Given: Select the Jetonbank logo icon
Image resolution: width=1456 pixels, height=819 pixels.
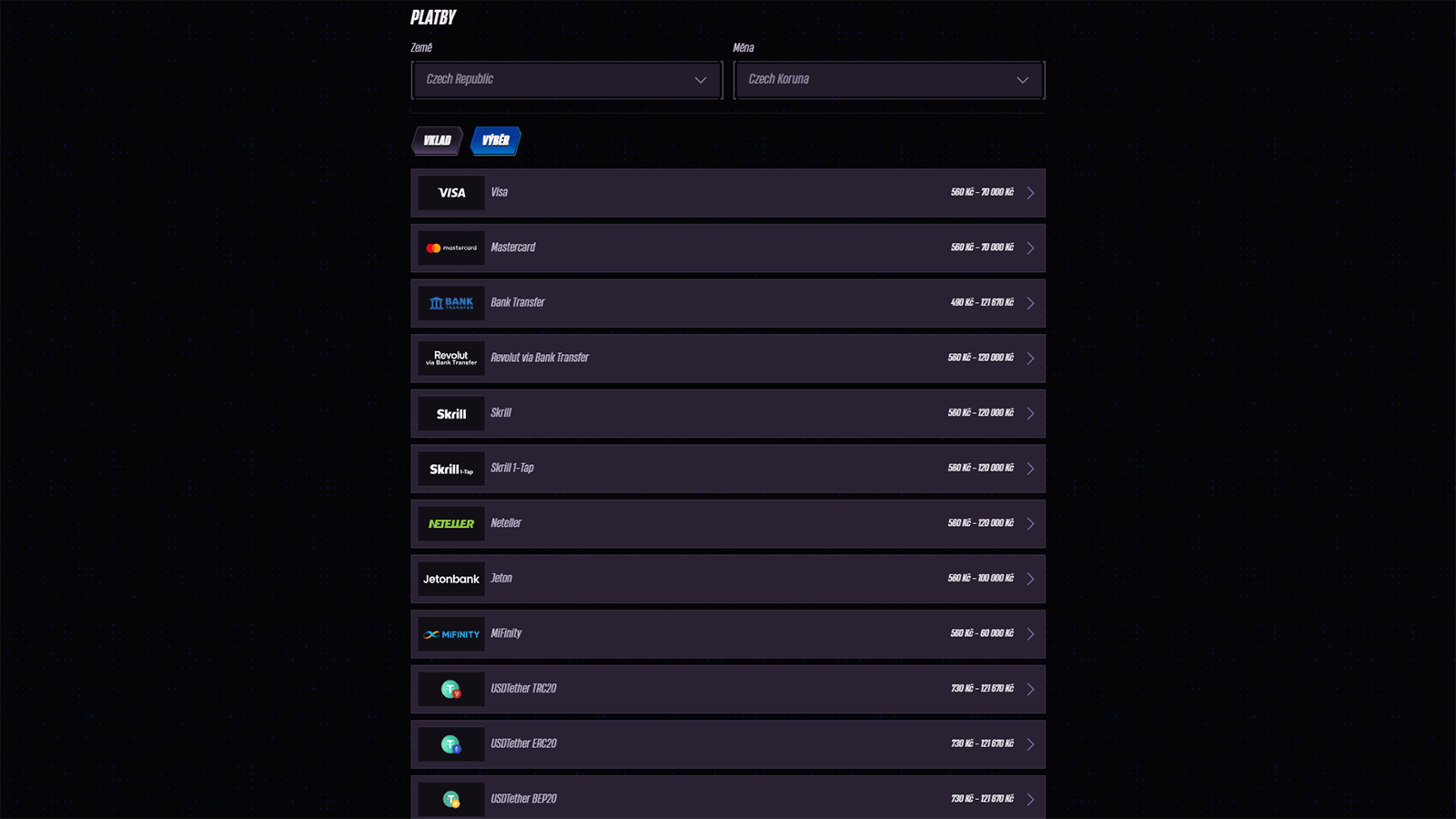Looking at the screenshot, I should click(x=451, y=579).
